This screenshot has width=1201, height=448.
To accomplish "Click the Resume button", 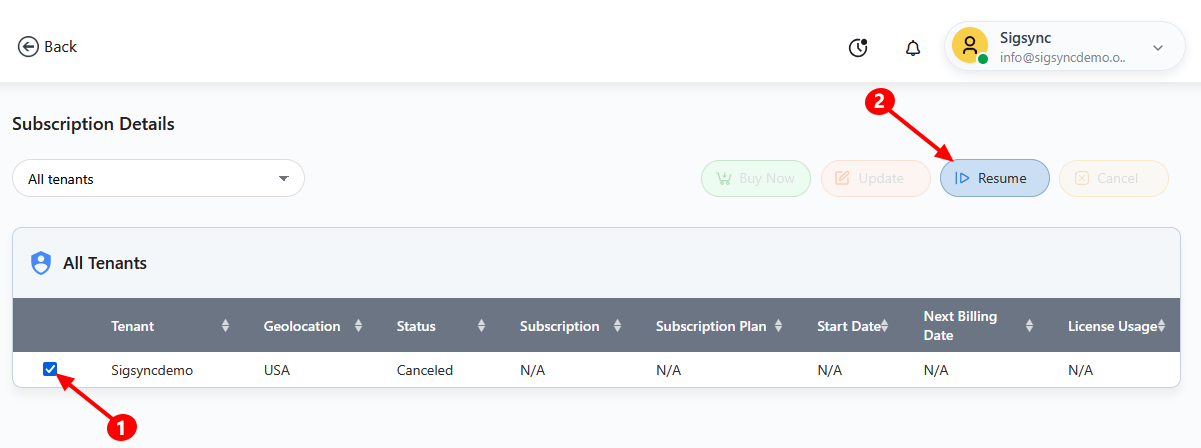I will click(994, 178).
